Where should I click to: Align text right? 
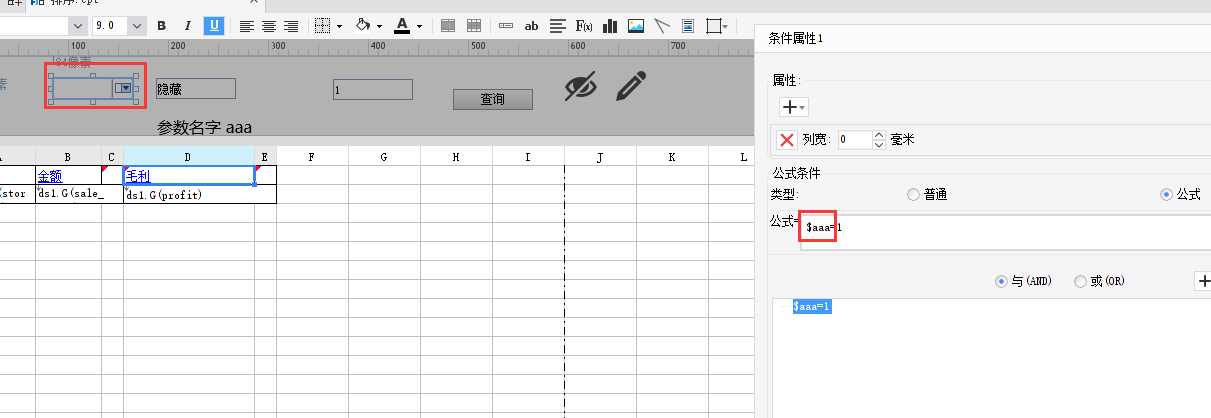(x=291, y=26)
